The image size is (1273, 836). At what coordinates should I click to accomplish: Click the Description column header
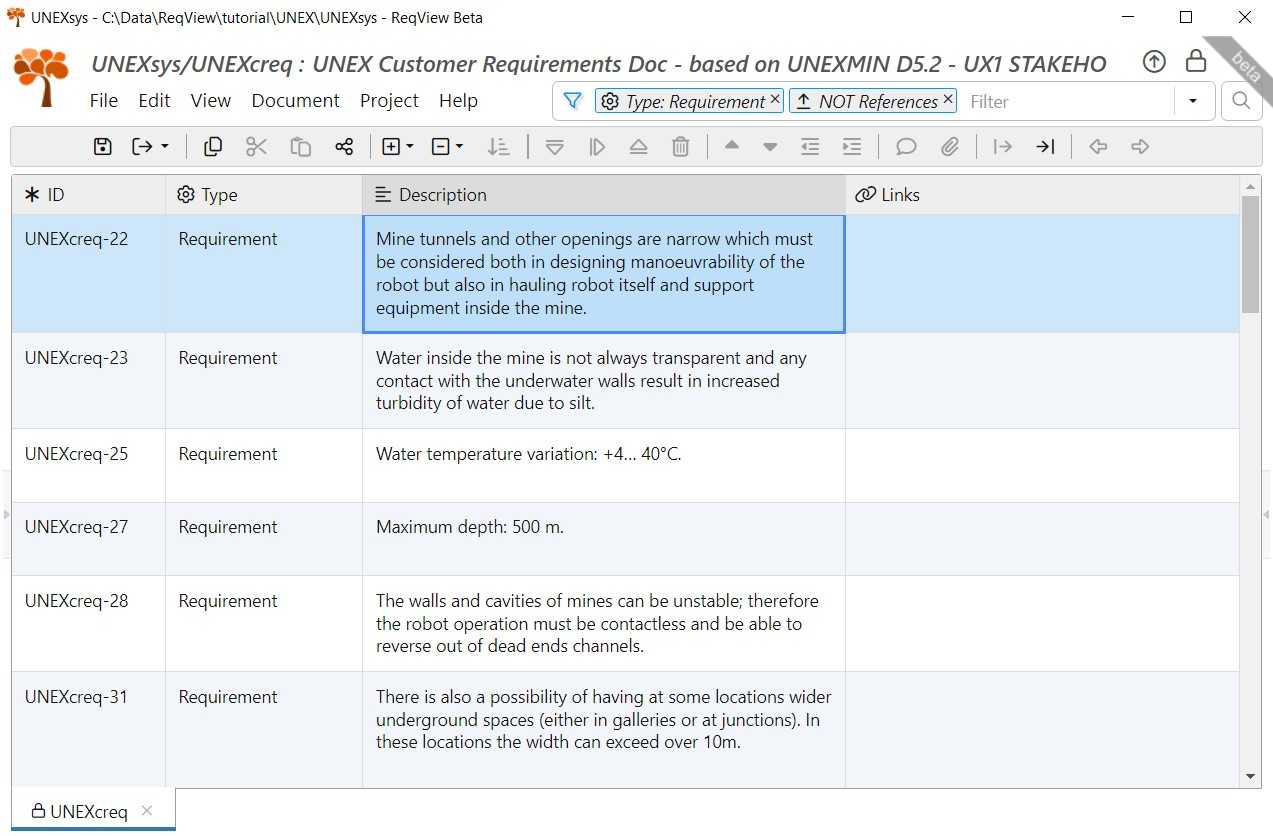[604, 195]
